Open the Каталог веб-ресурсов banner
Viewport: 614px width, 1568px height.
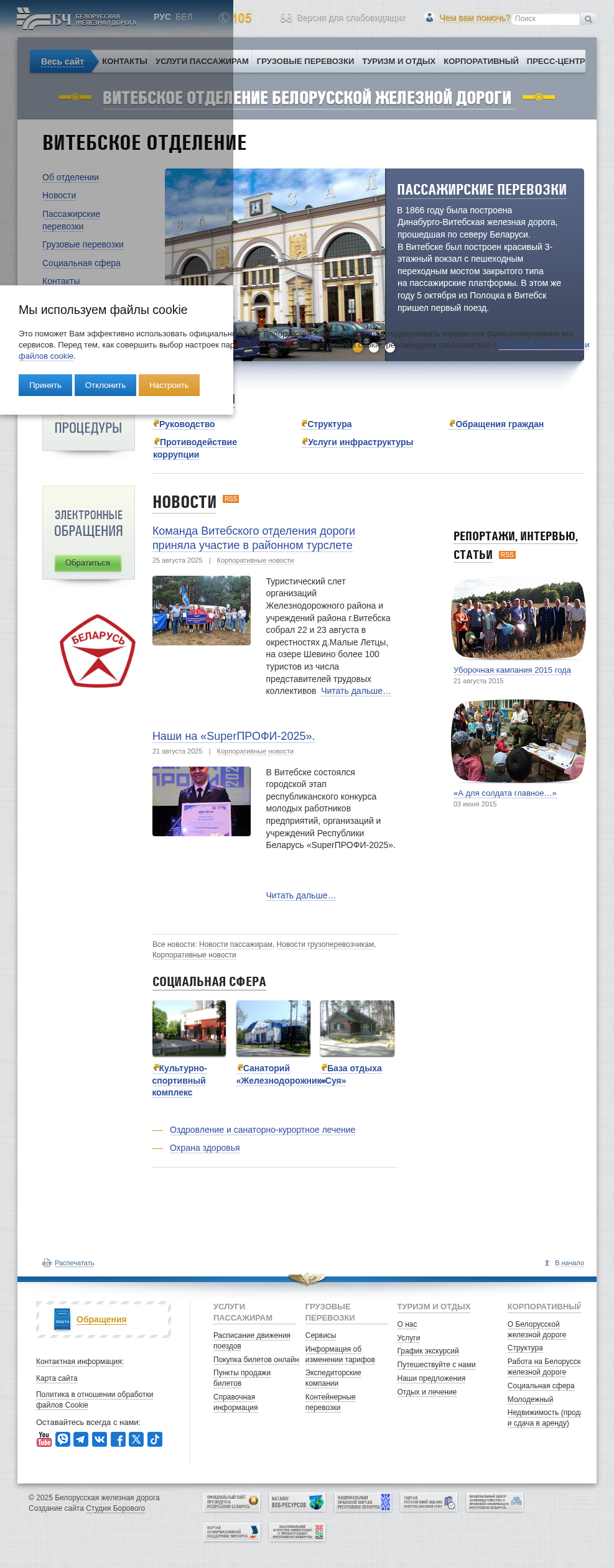pos(297,1502)
